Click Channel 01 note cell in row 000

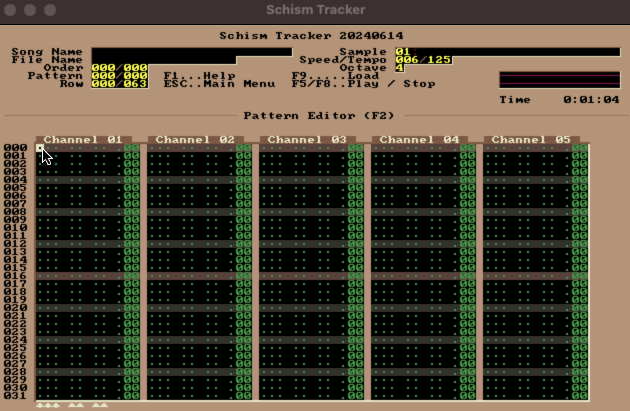click(x=48, y=148)
